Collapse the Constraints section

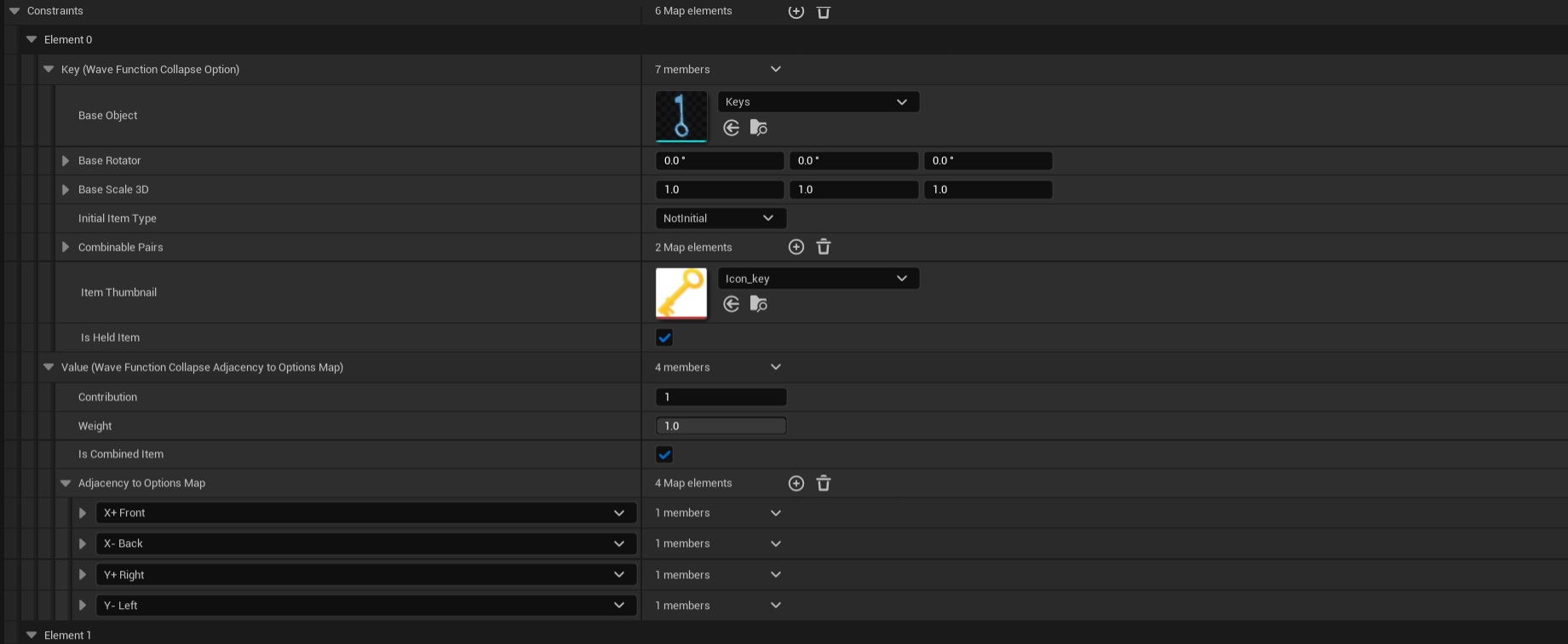(14, 11)
